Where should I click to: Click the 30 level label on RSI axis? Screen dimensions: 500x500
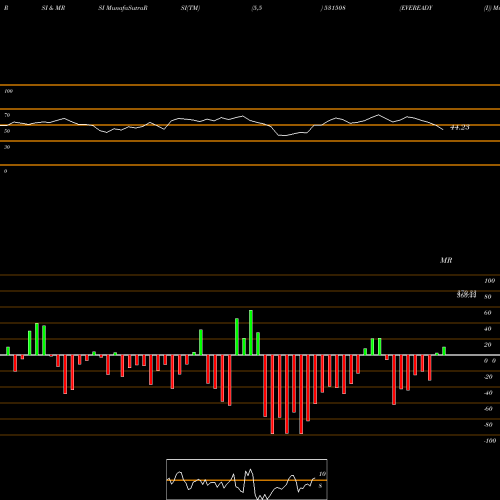[x=7, y=147]
